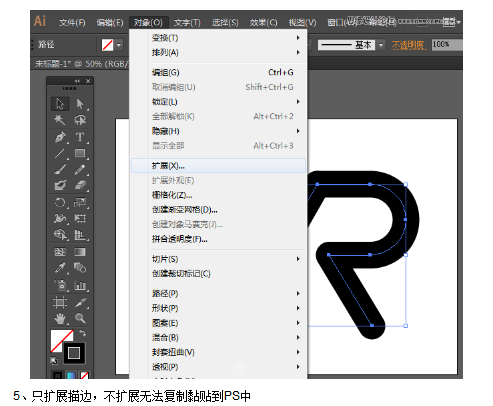Screen dimensions: 493x406
Task: Choose the Free Transform tool
Action: click(x=80, y=218)
